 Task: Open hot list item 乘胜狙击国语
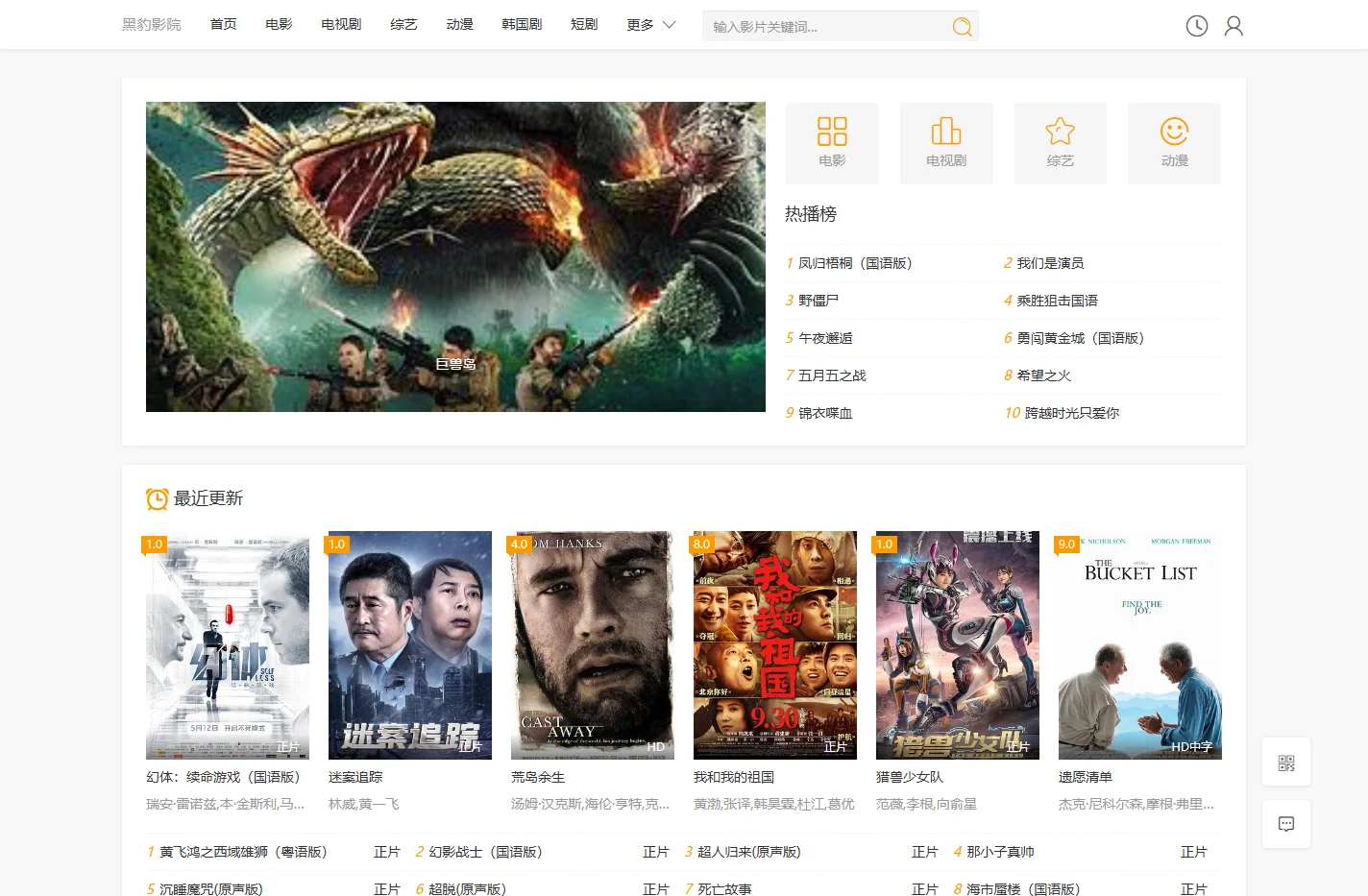[1057, 301]
